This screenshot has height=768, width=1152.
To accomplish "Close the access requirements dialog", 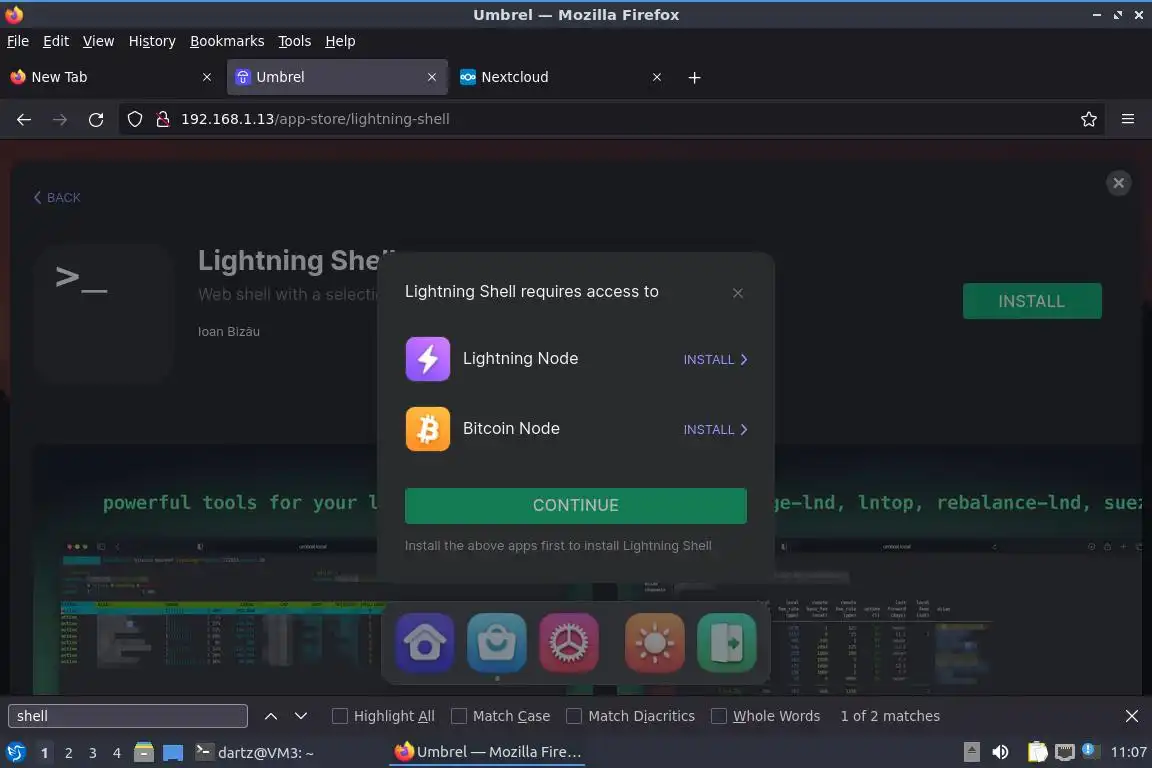I will point(738,293).
